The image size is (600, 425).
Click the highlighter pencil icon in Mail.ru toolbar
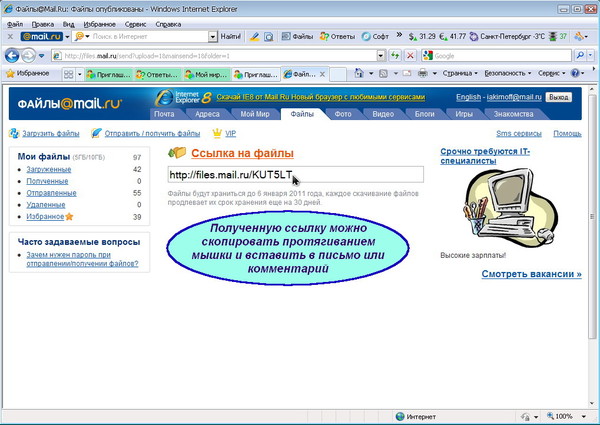pos(254,37)
